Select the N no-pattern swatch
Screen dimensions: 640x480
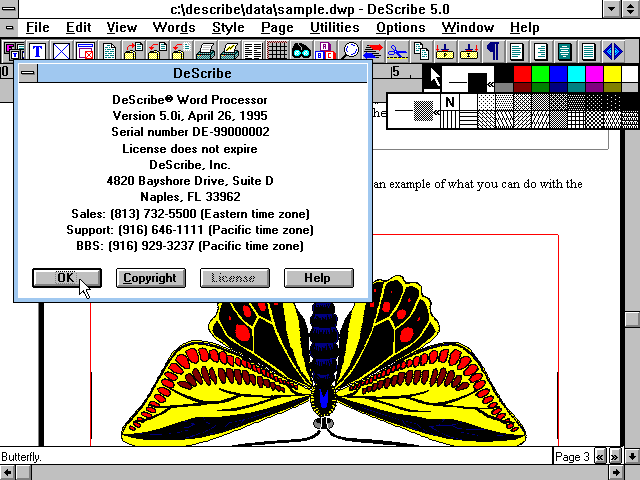pyautogui.click(x=450, y=102)
